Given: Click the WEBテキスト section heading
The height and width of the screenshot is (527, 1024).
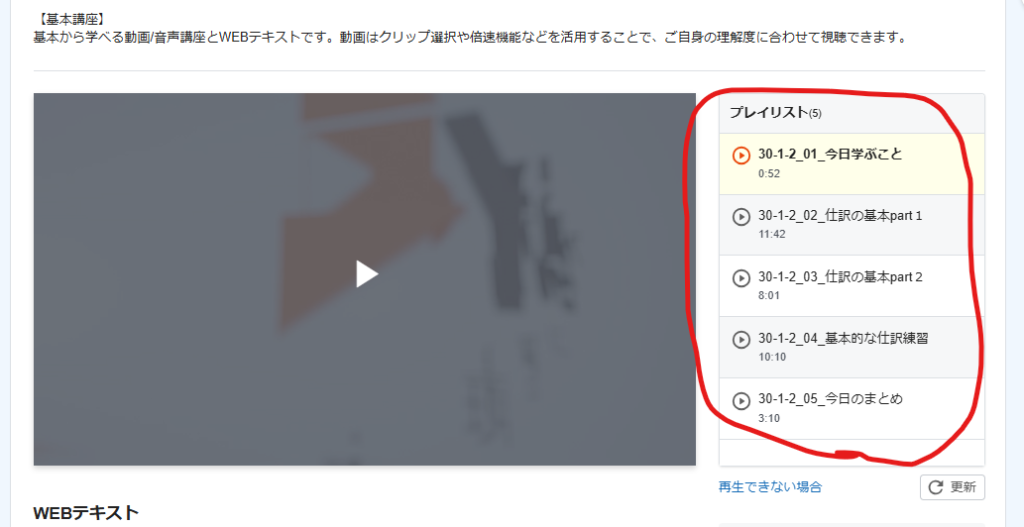Looking at the screenshot, I should click(86, 513).
